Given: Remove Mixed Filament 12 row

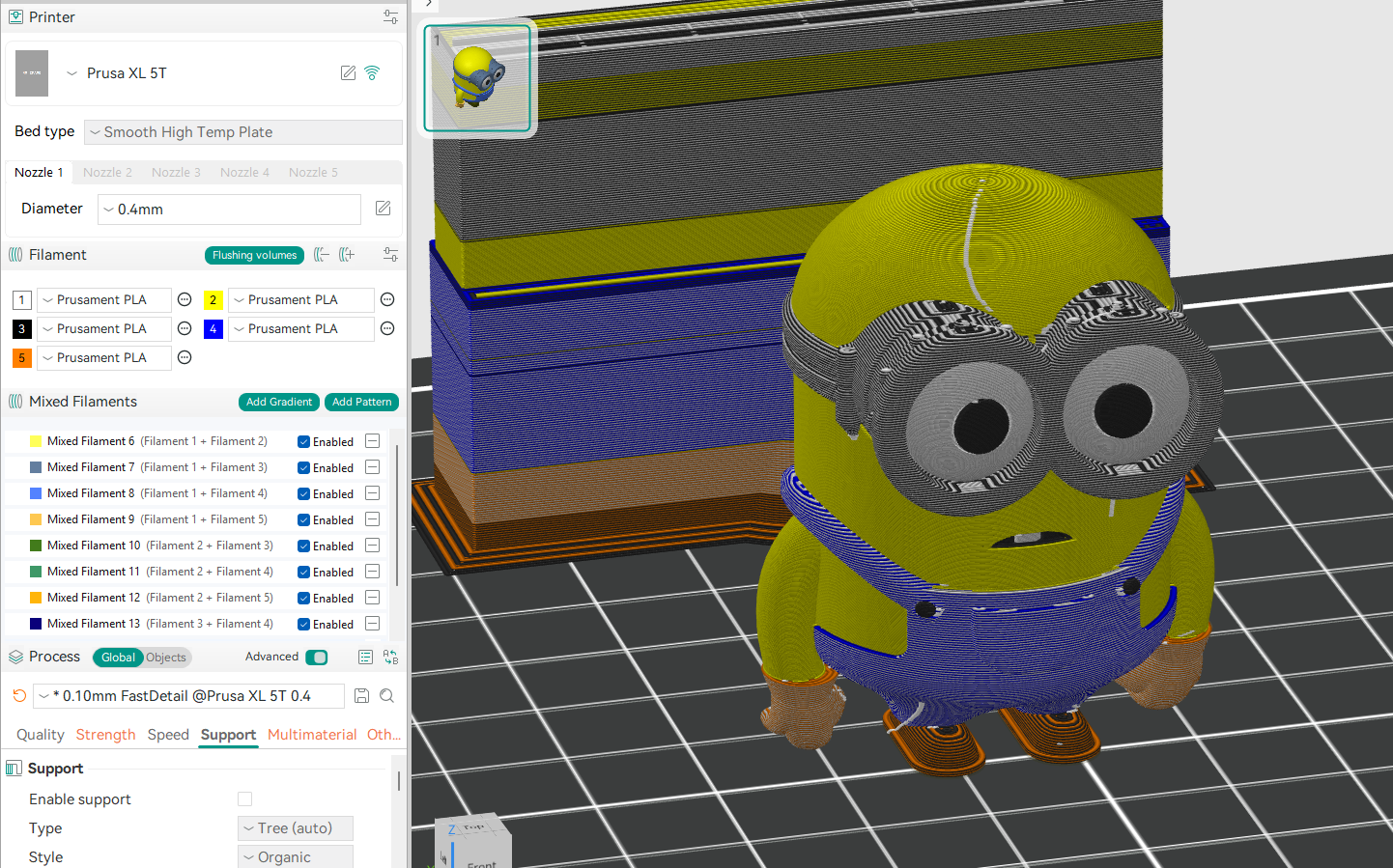Looking at the screenshot, I should click(373, 598).
